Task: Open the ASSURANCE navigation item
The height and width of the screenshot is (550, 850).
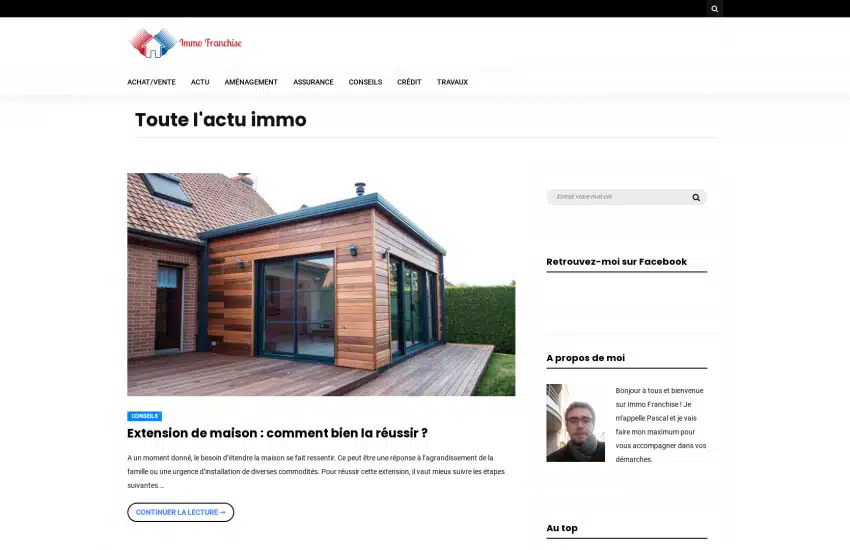Action: click(x=313, y=82)
